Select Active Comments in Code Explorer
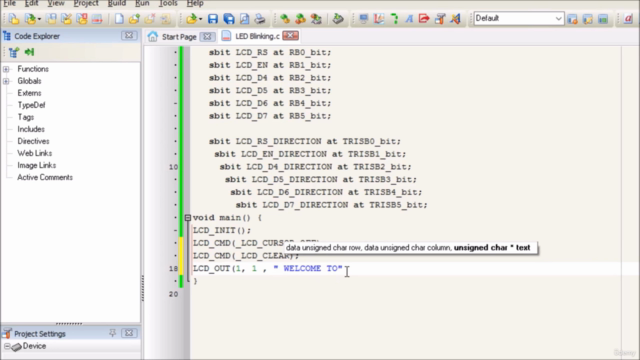This screenshot has width=640, height=360. tap(45, 178)
